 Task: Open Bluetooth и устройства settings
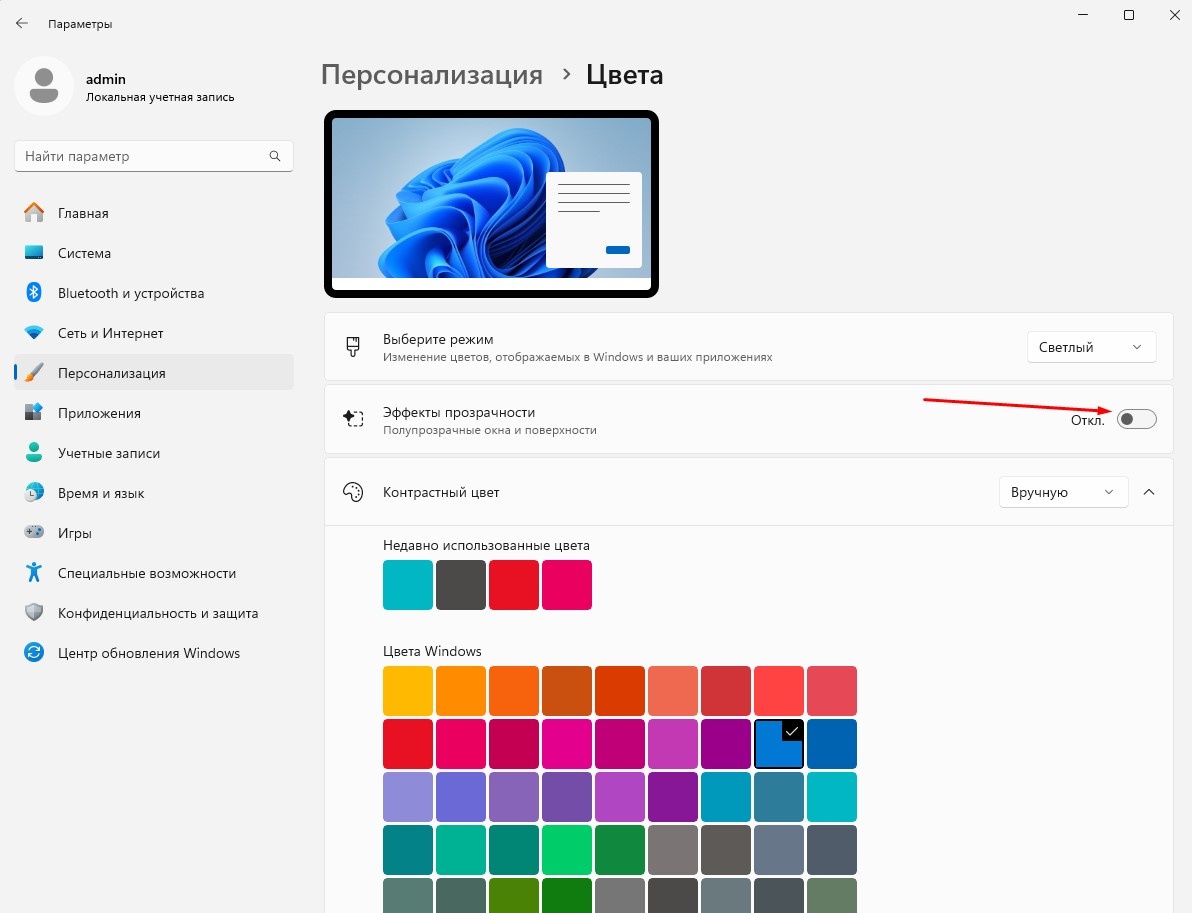tap(154, 293)
